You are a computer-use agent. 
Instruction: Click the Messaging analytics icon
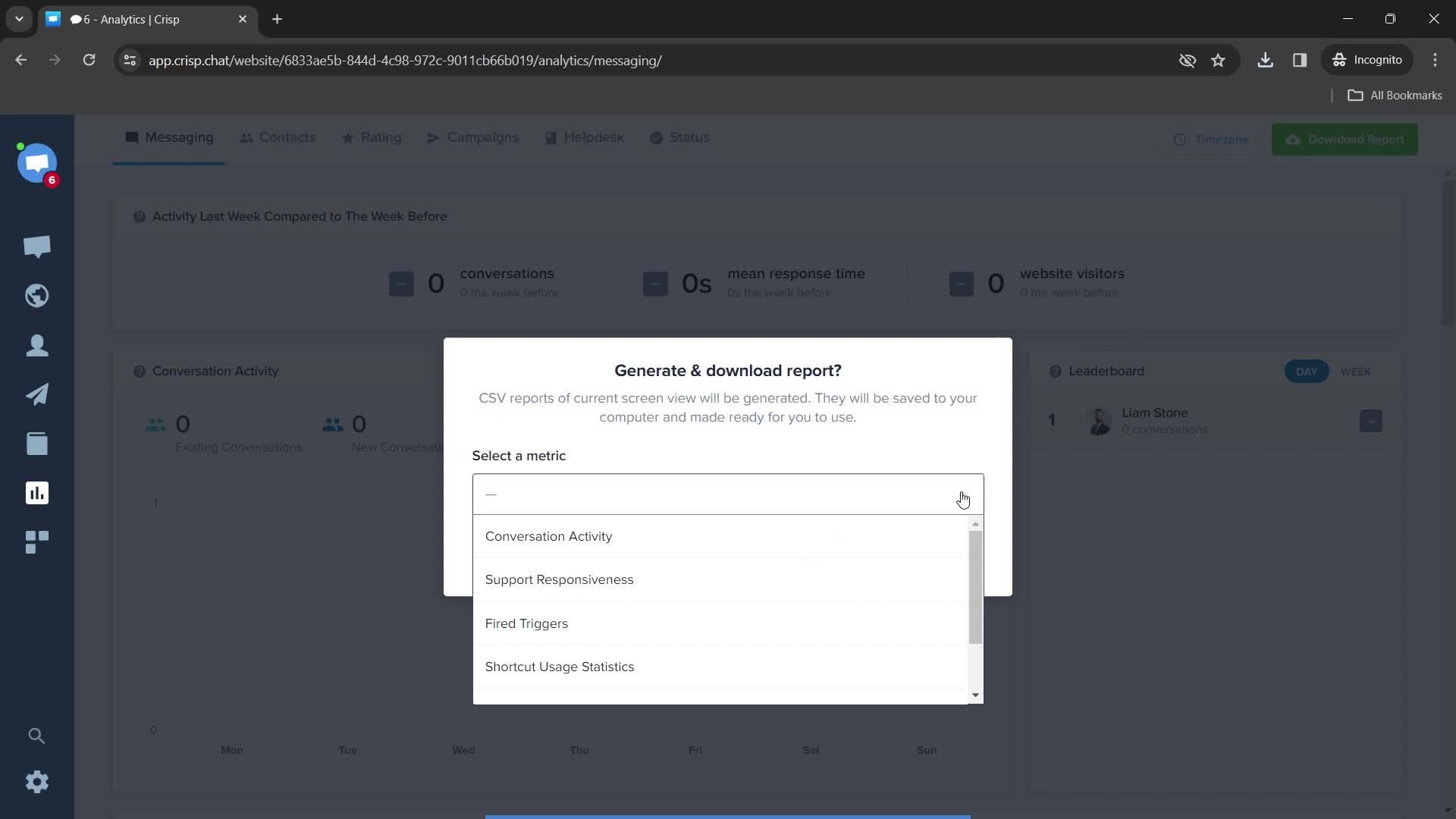pyautogui.click(x=37, y=493)
